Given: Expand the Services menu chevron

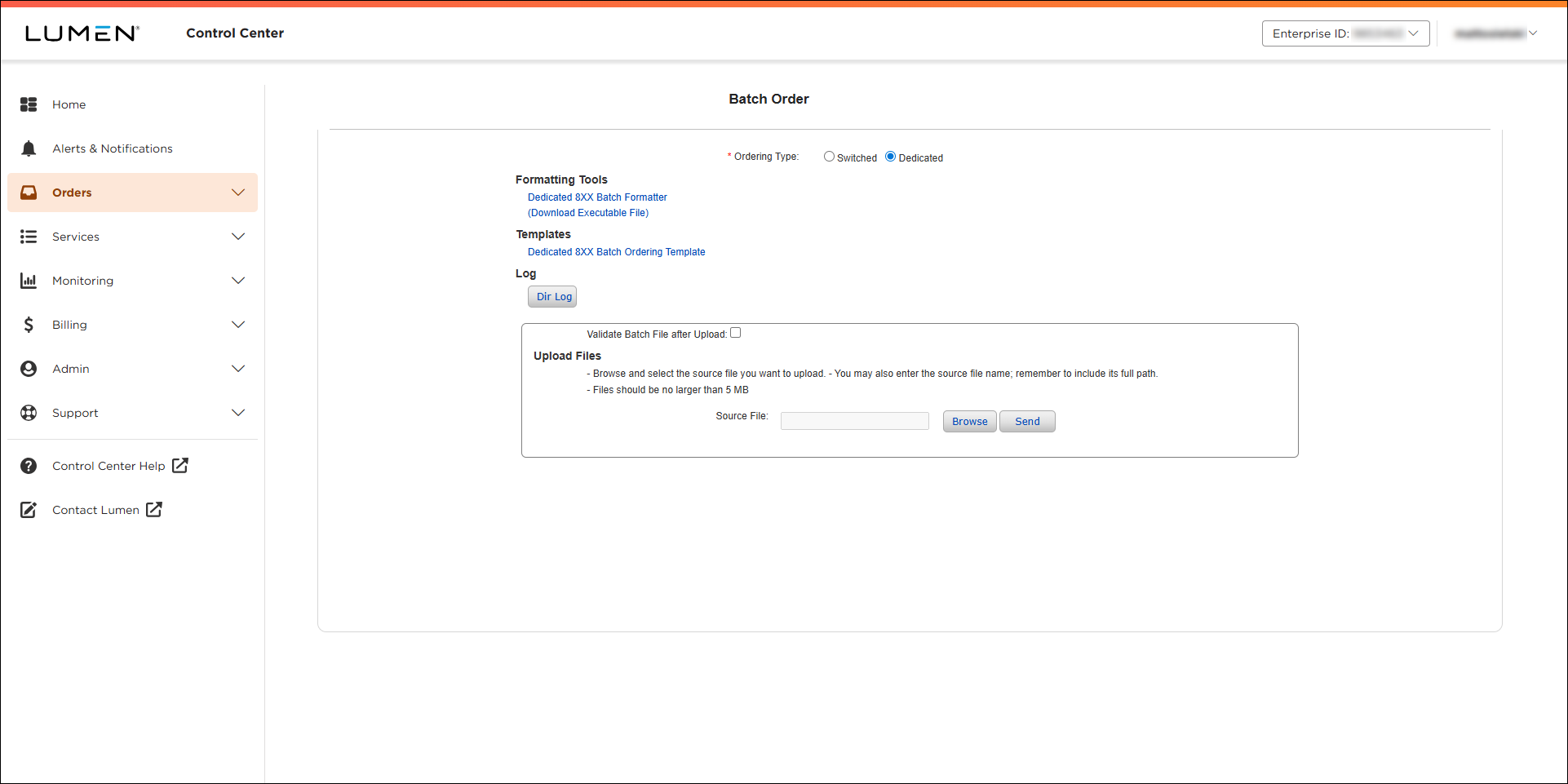Looking at the screenshot, I should tap(238, 237).
